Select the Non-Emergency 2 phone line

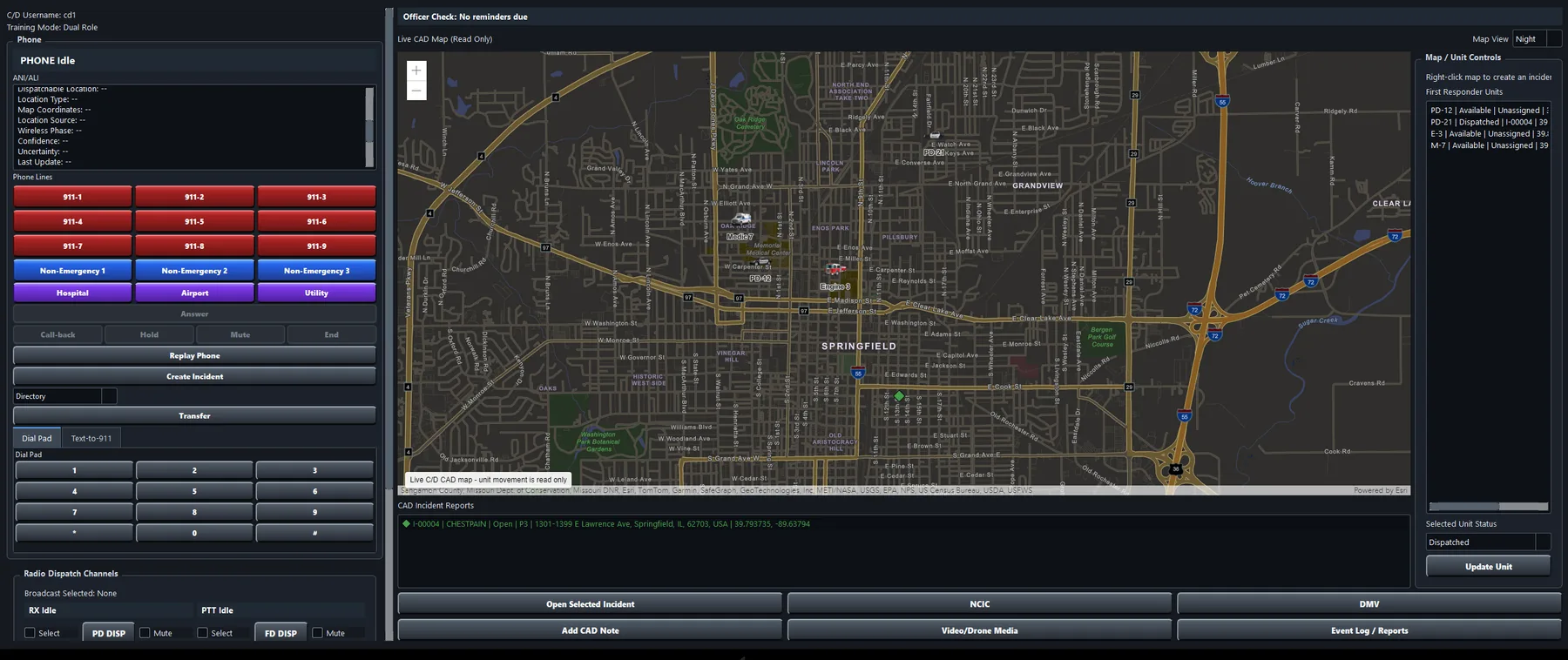[194, 271]
